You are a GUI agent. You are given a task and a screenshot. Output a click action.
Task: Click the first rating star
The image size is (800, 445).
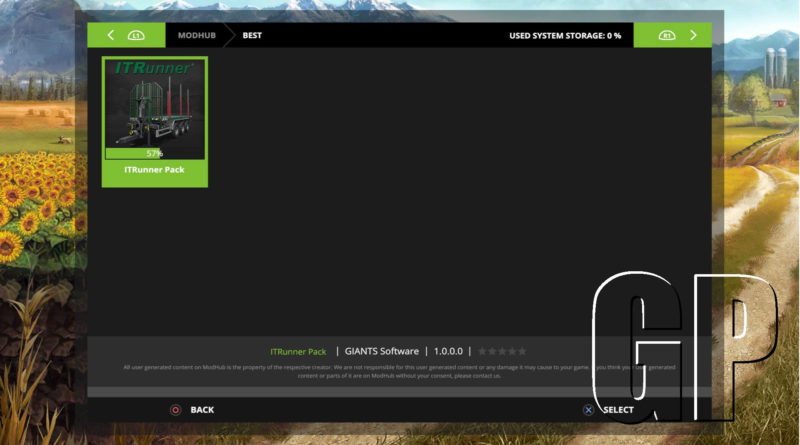[482, 352]
